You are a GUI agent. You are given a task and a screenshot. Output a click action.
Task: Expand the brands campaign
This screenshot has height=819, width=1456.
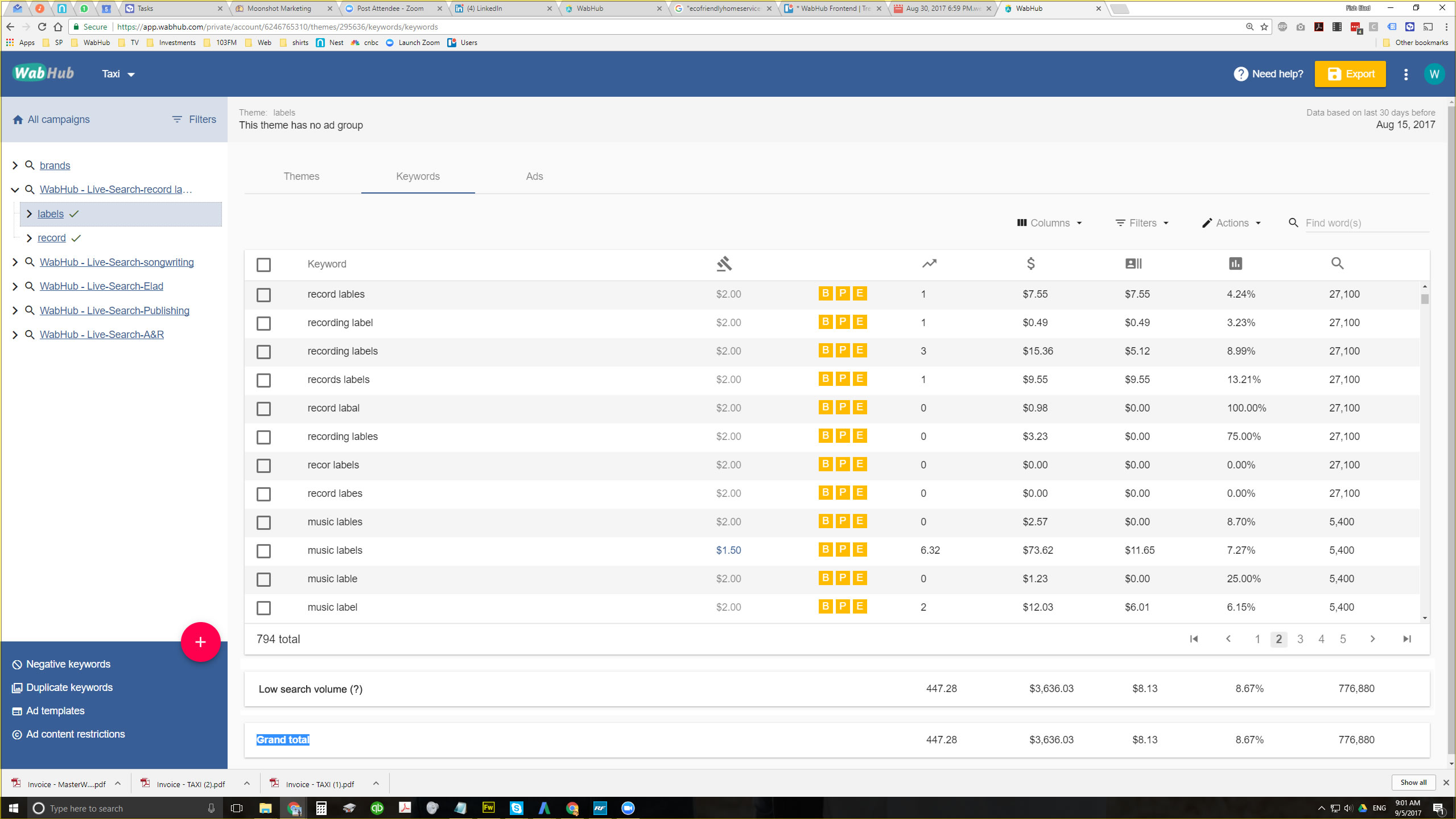point(15,166)
